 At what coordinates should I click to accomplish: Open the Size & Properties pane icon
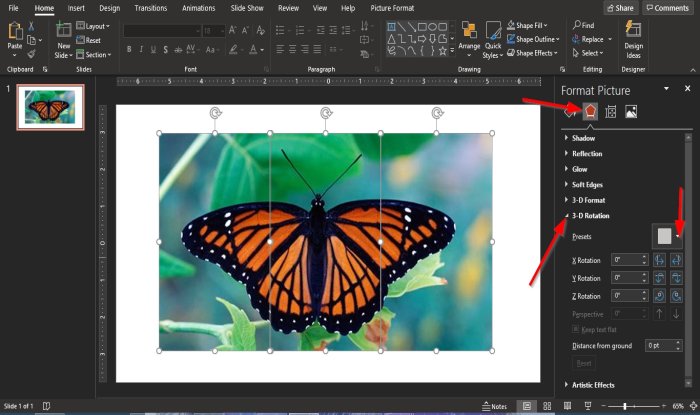(x=611, y=112)
